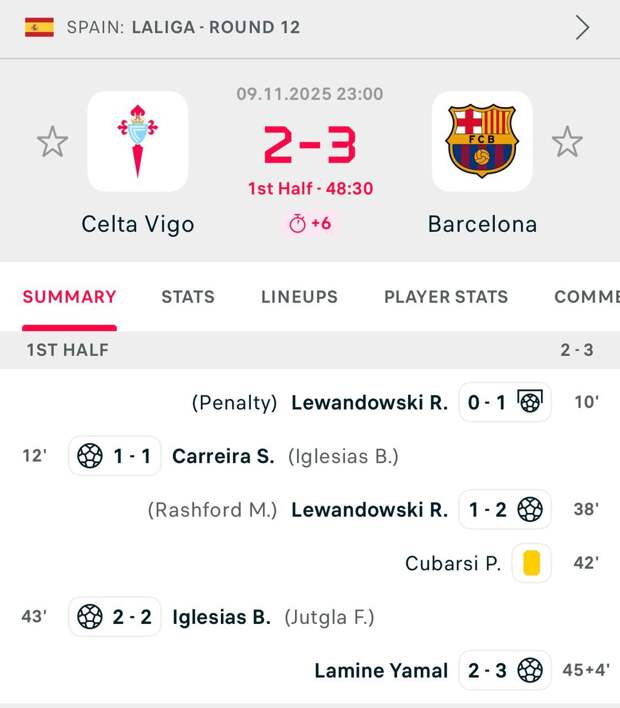Tap the 2-3 goal ball icon
Screen dimensions: 620x708
(x=530, y=670)
